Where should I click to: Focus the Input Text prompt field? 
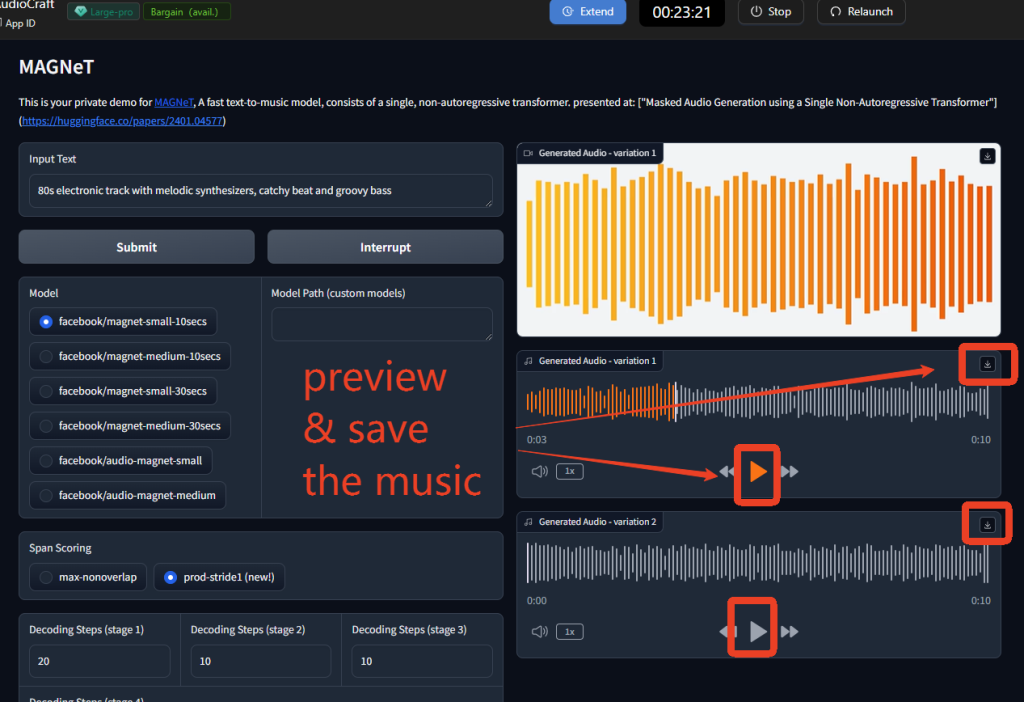point(260,190)
